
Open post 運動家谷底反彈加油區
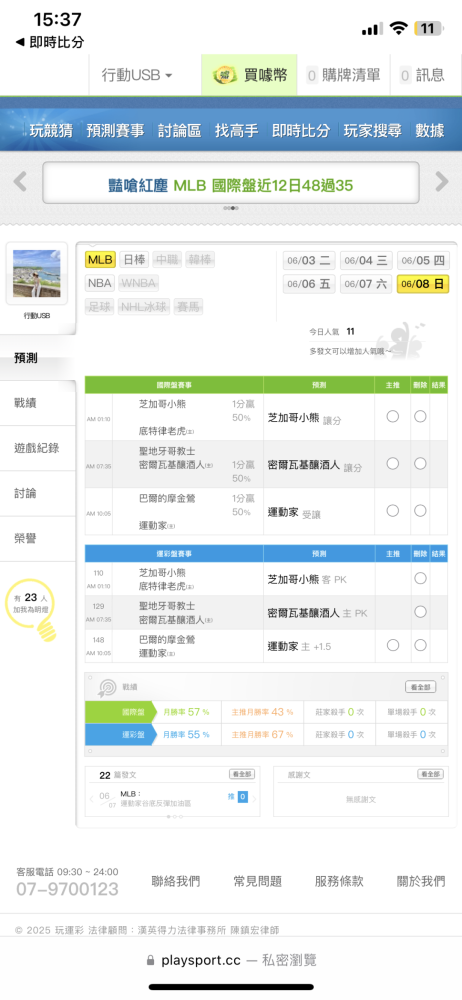[156, 804]
